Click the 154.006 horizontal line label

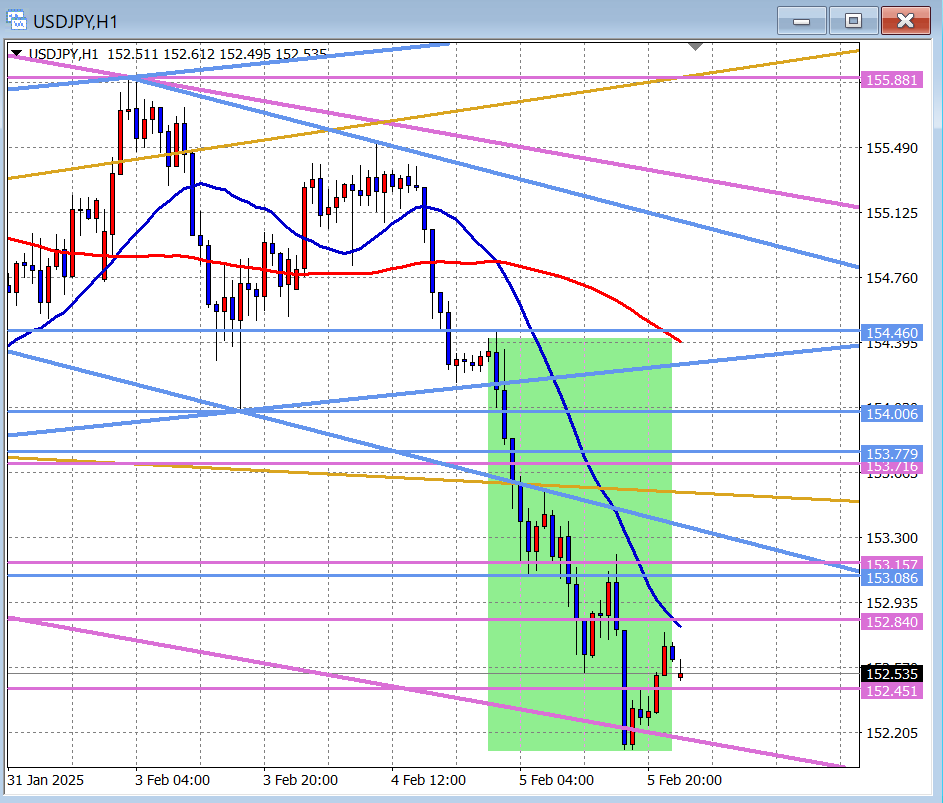(890, 413)
